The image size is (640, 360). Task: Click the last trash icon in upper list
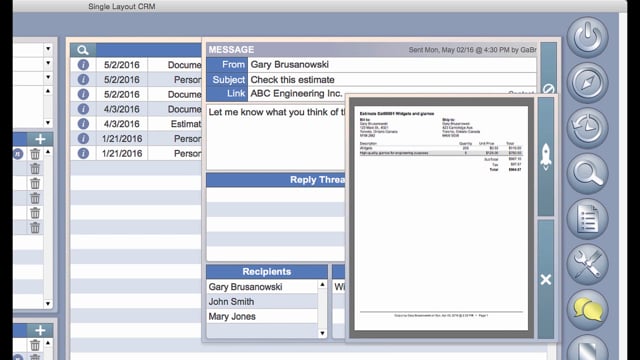click(35, 228)
